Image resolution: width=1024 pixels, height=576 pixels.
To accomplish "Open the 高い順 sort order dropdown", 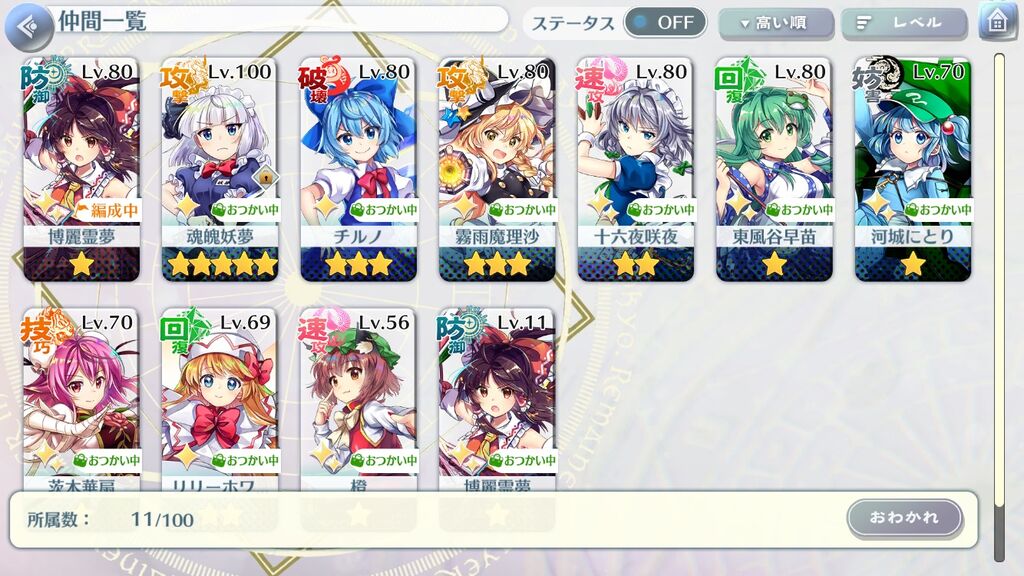I will [x=776, y=24].
